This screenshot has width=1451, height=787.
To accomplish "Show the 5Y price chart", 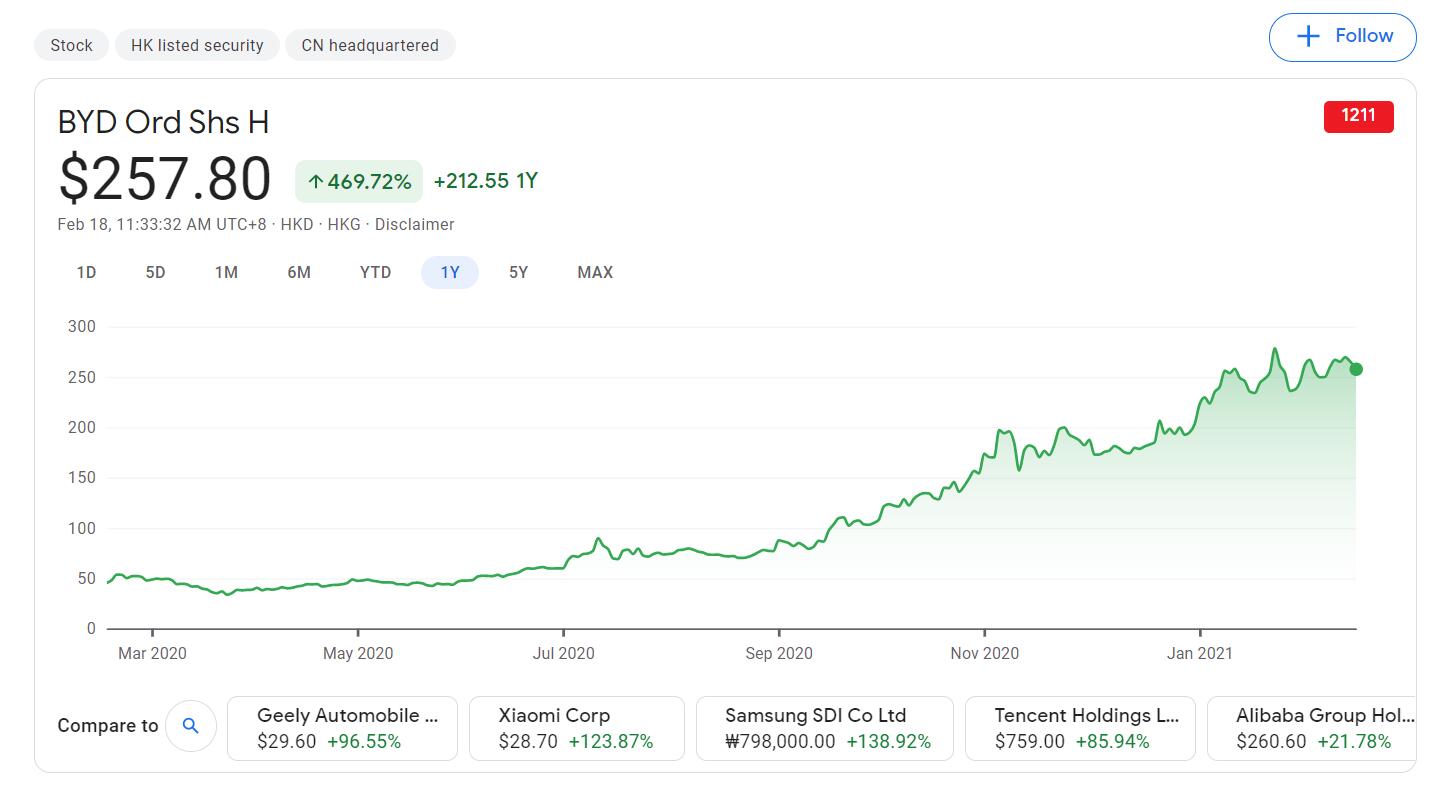I will (x=518, y=272).
